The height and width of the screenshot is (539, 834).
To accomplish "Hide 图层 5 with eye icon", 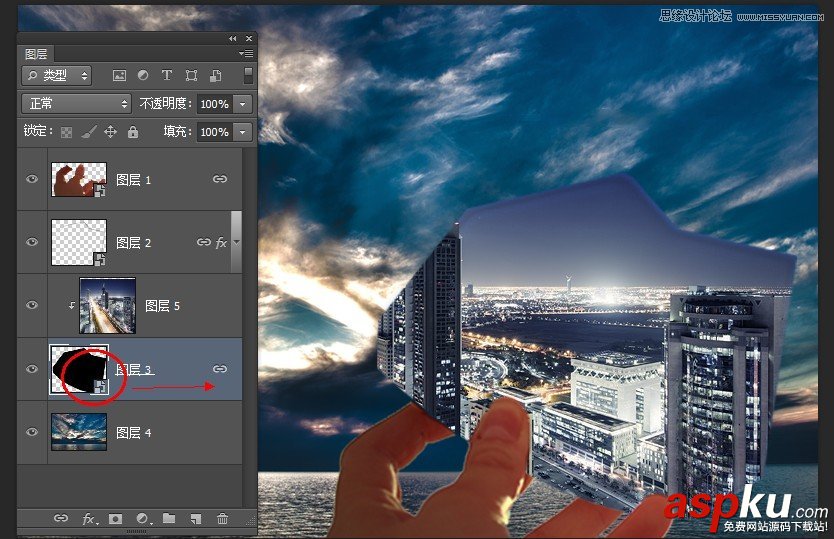I will pyautogui.click(x=32, y=305).
